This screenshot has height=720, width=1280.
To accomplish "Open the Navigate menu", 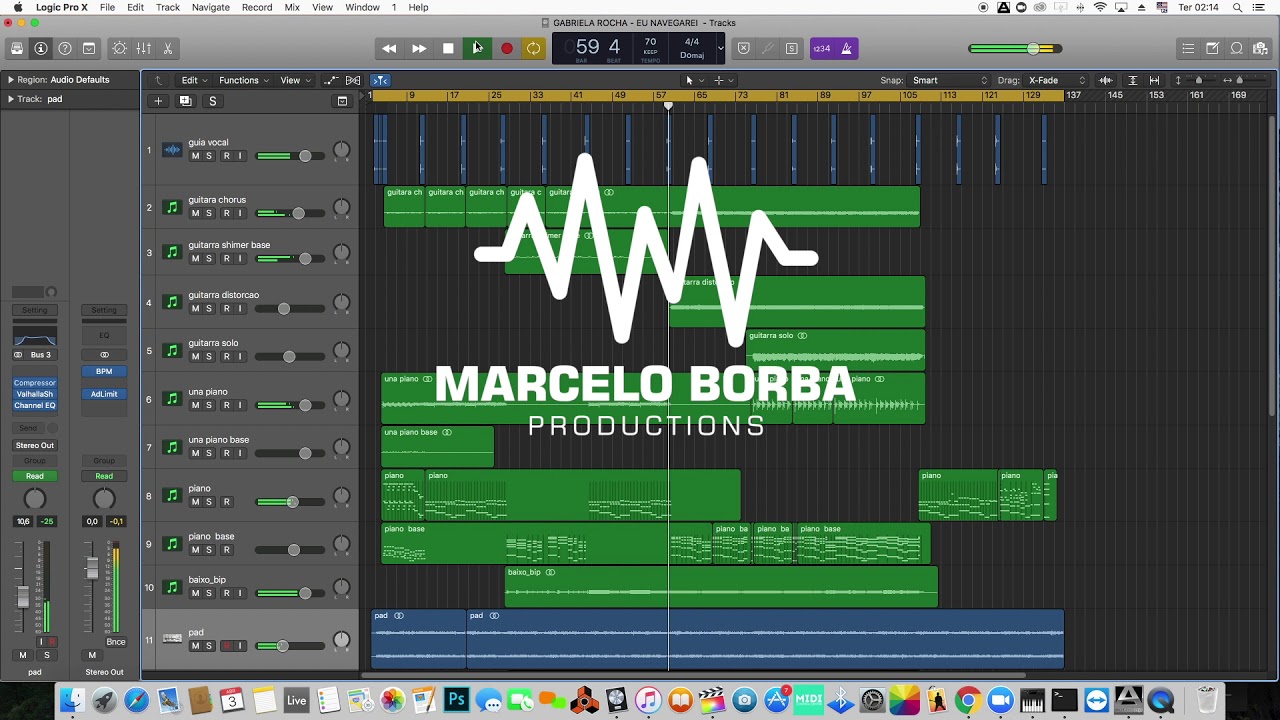I will click(x=210, y=7).
